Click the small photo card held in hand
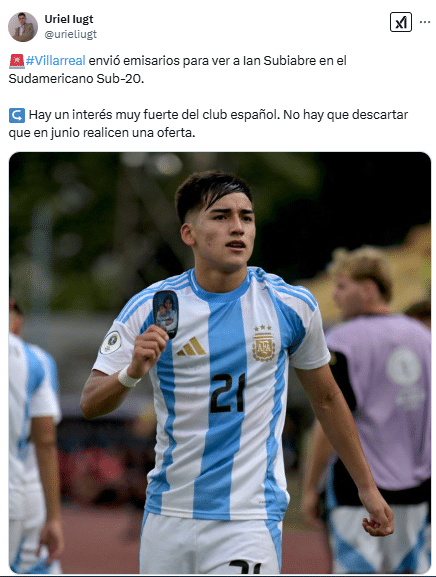Image resolution: width=436 pixels, height=577 pixels. click(x=166, y=314)
